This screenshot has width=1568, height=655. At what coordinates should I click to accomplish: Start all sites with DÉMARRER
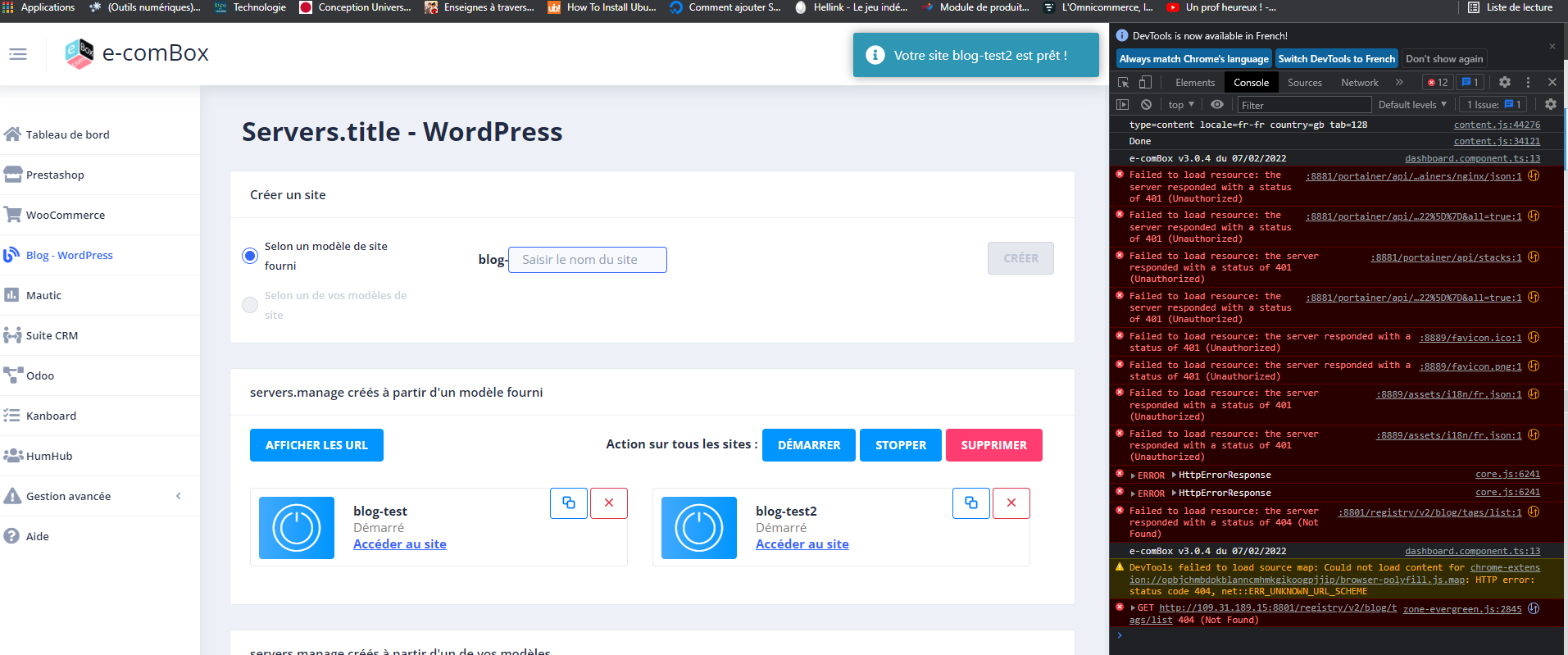[x=809, y=445]
